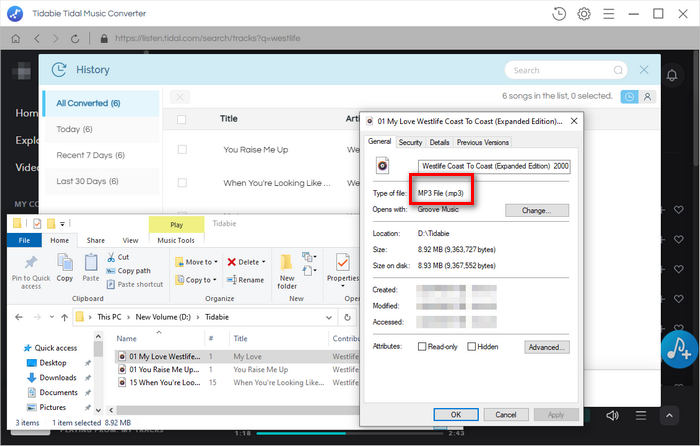Go to home icon in Tidabie browser bar

tap(16, 39)
